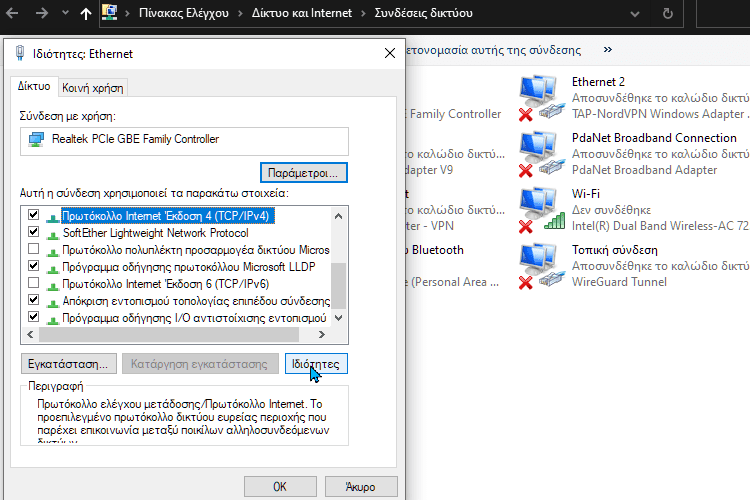Click the protocol list left arrow
The width and height of the screenshot is (750, 500).
coord(30,334)
